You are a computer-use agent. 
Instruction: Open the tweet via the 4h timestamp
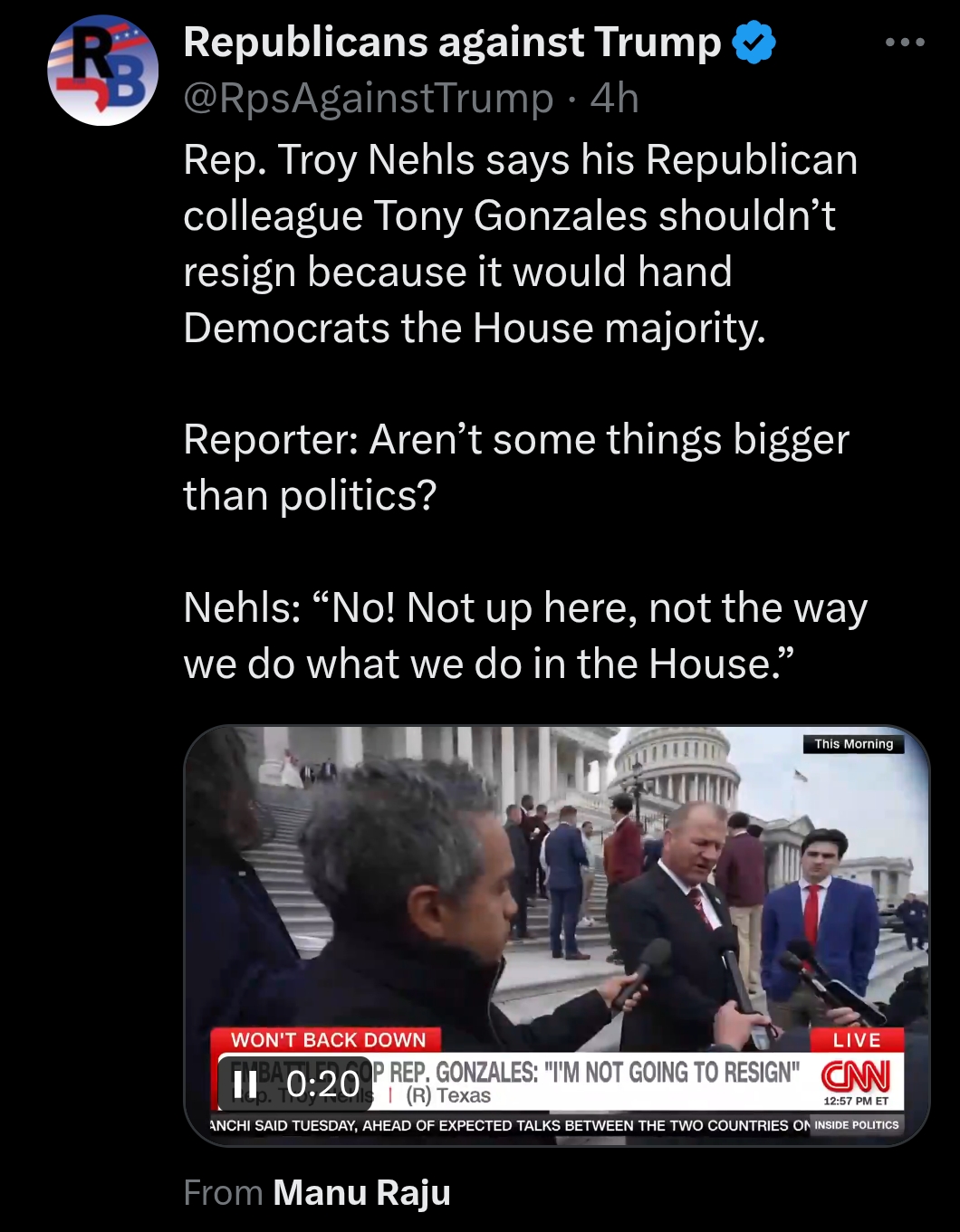click(x=614, y=98)
